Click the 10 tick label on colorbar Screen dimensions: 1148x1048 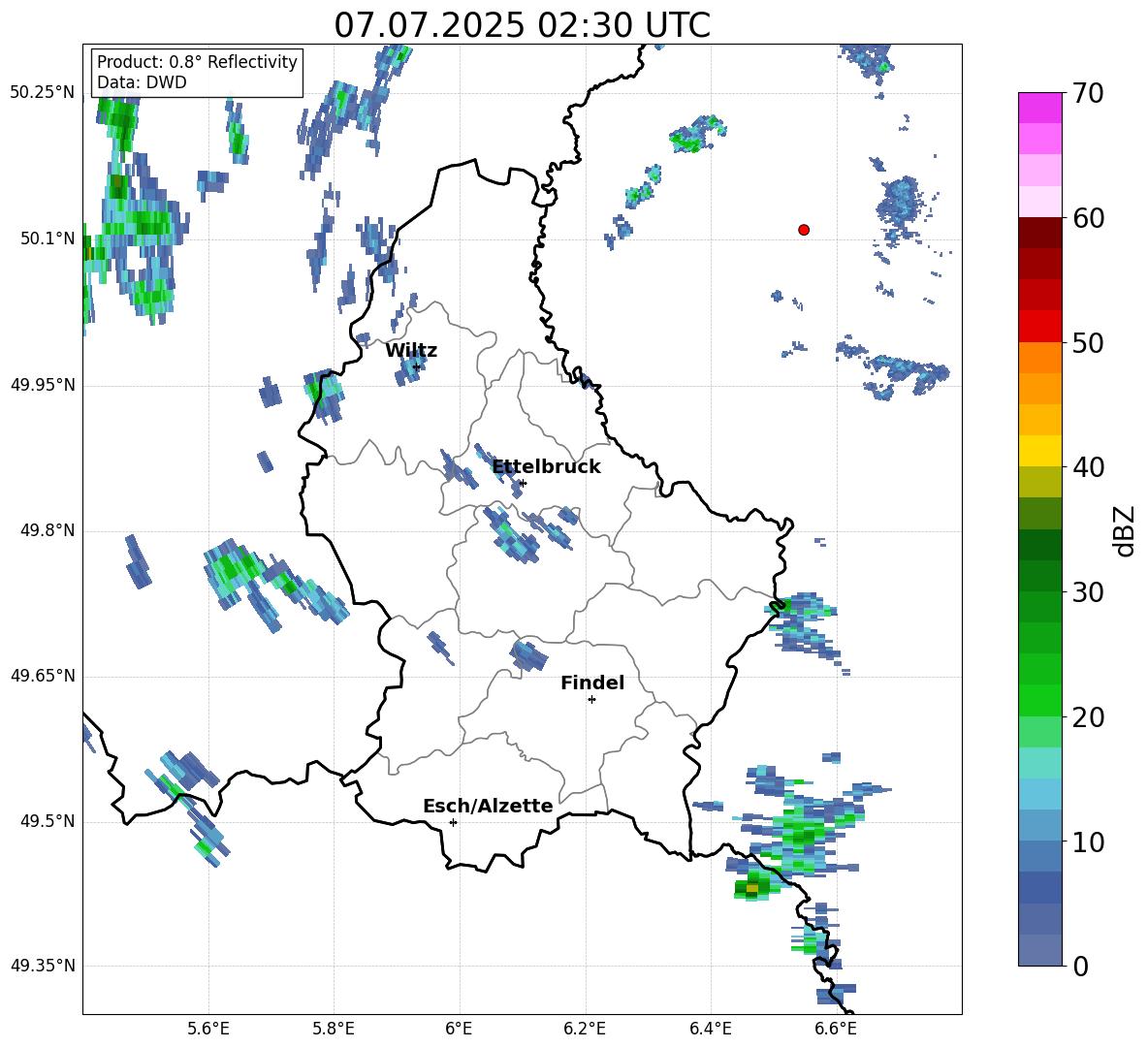coord(1088,842)
